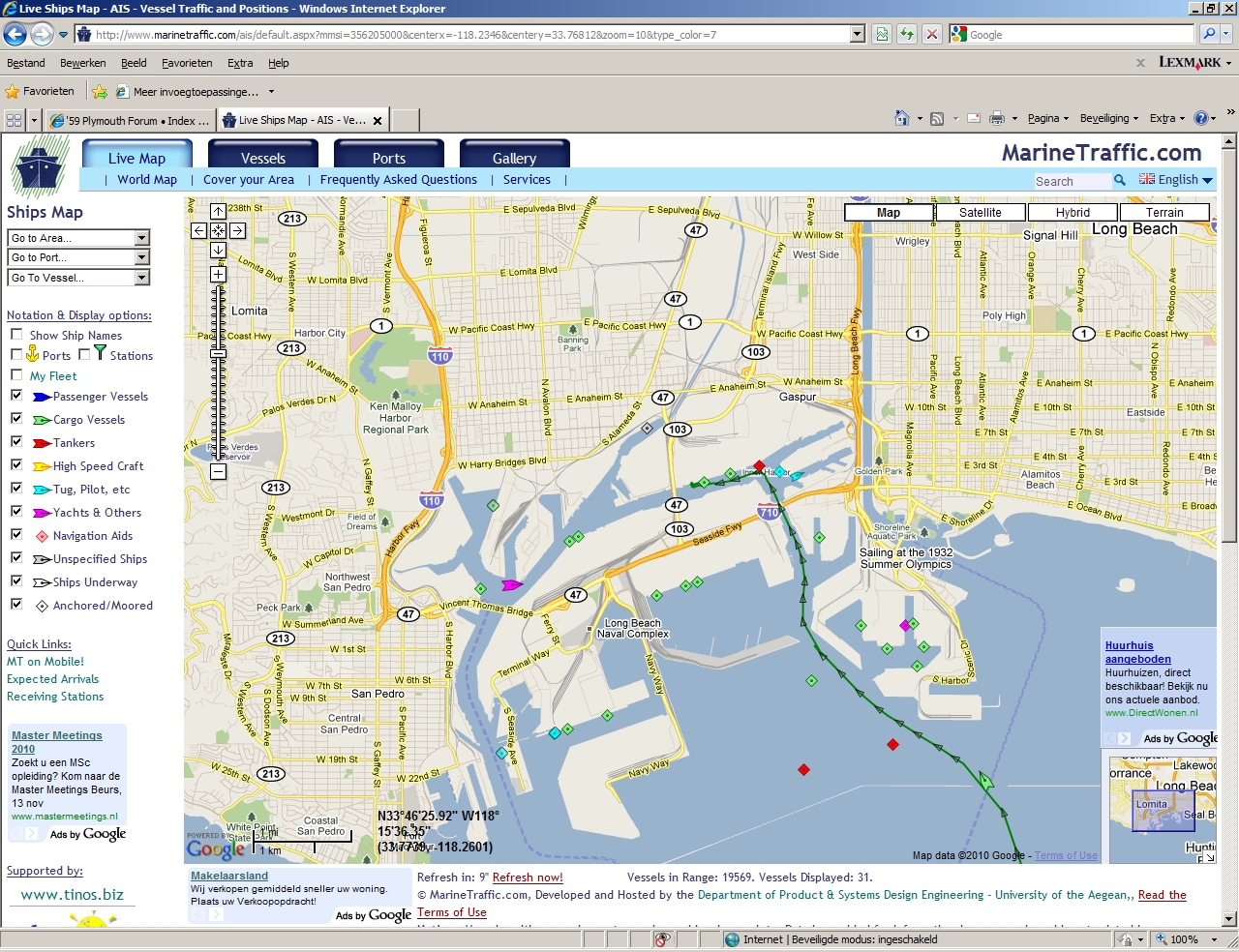
Task: Expand the address bar URL history dropdown
Action: pyautogui.click(x=857, y=35)
